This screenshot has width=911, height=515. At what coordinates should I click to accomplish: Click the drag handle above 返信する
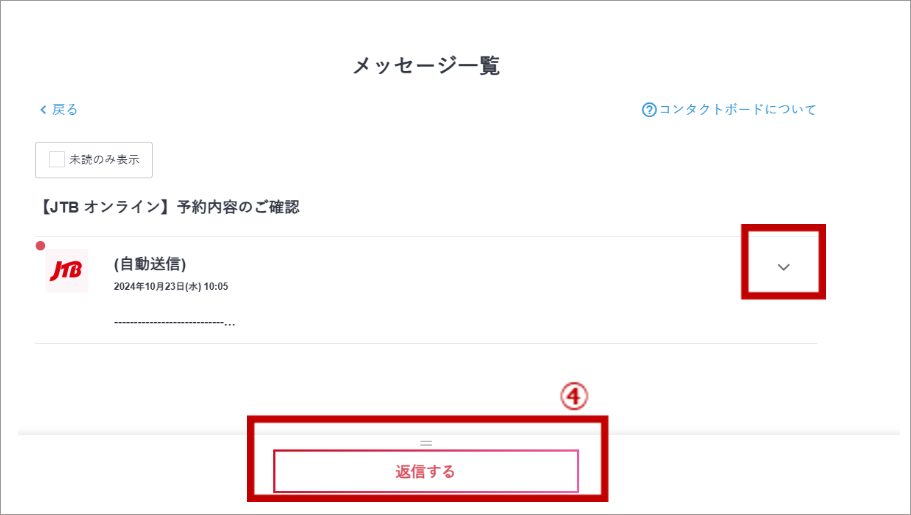click(426, 442)
